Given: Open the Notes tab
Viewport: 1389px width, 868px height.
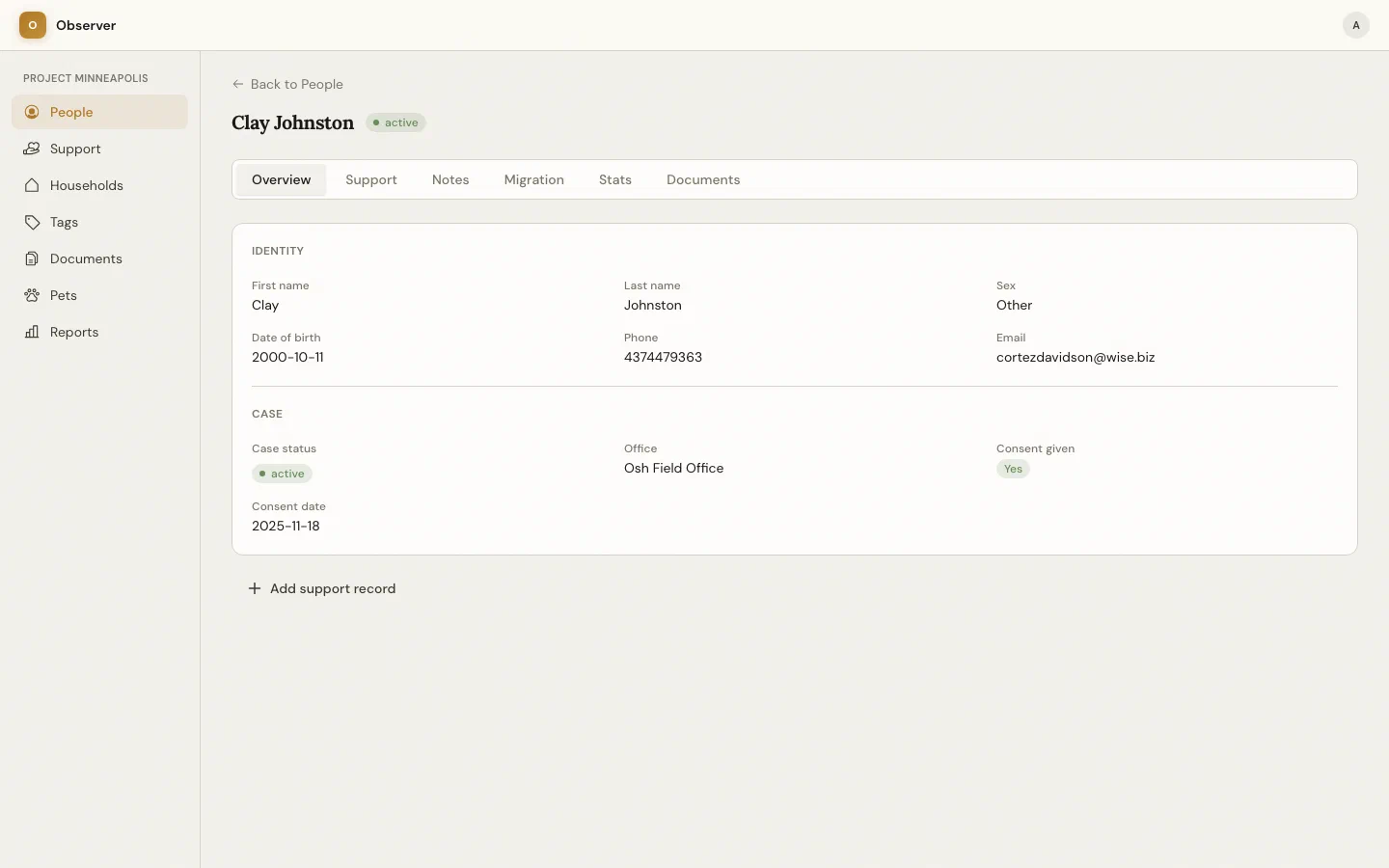Looking at the screenshot, I should click(450, 179).
